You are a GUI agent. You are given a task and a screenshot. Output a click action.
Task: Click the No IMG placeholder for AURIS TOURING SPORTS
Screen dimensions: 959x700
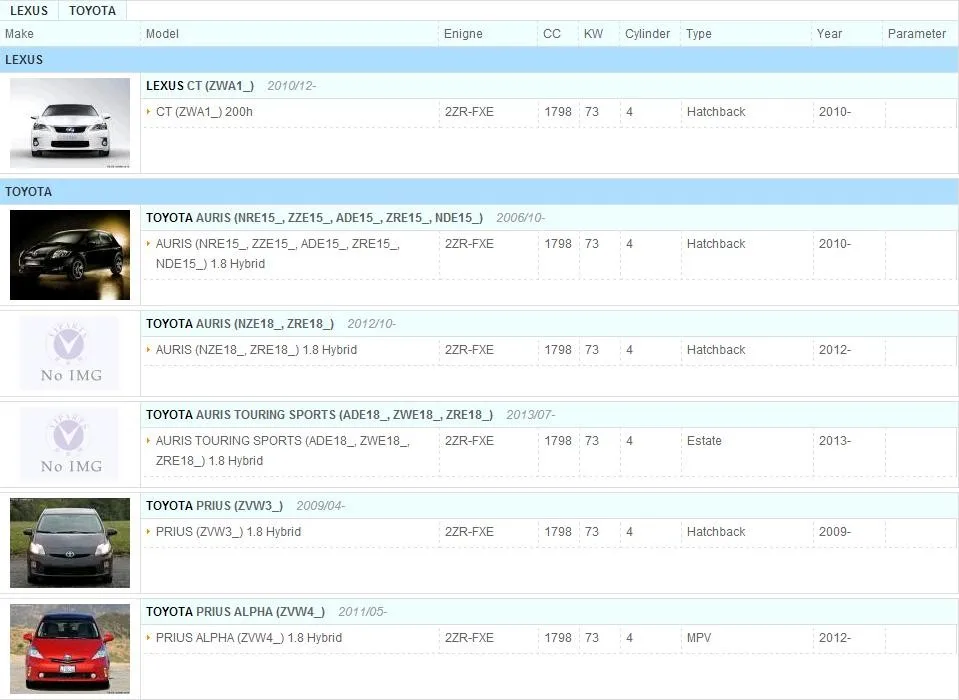[x=70, y=444]
